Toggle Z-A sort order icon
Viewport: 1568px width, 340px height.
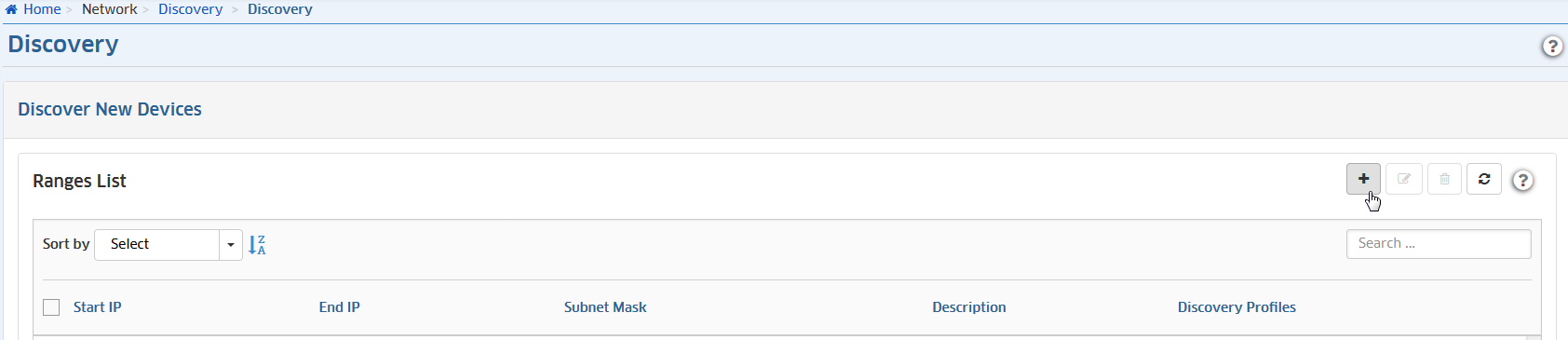point(257,245)
